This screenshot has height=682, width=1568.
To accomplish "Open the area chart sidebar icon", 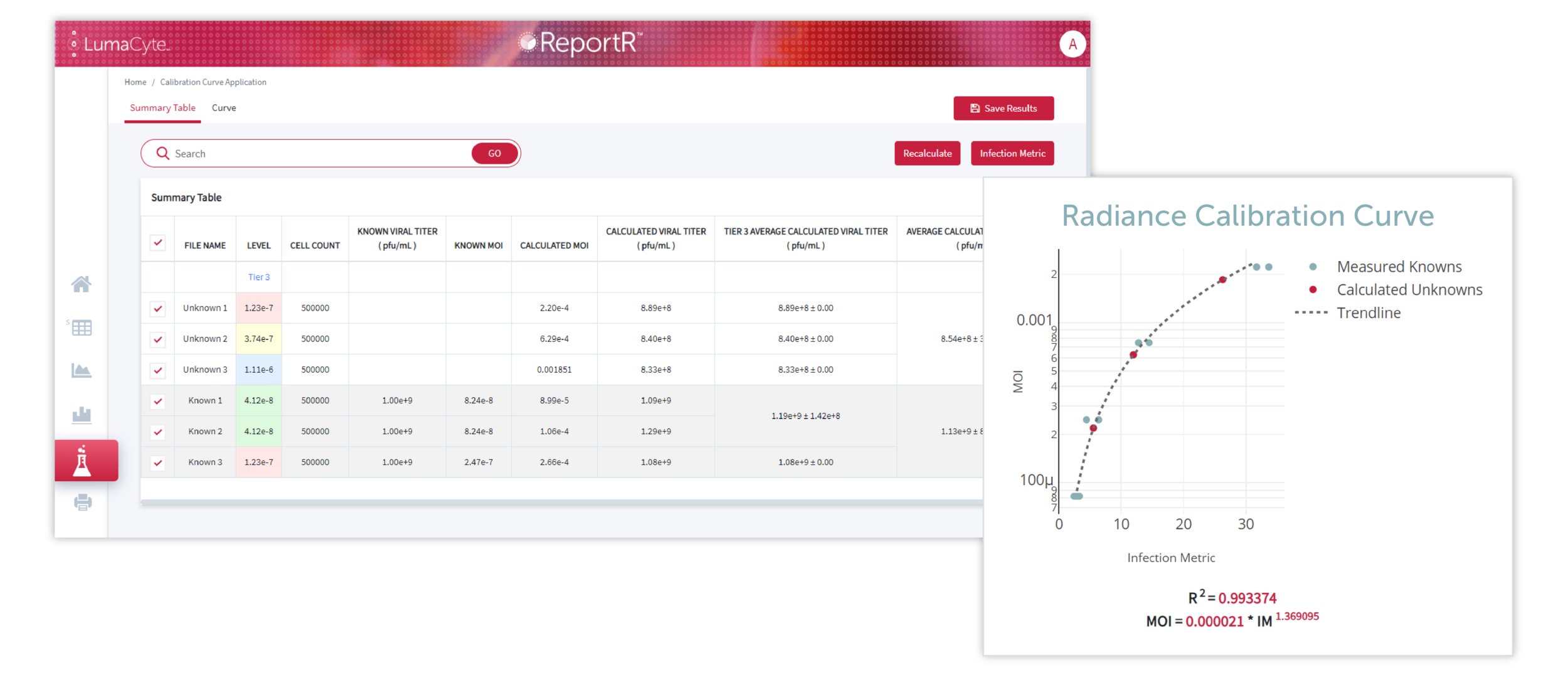I will click(82, 371).
